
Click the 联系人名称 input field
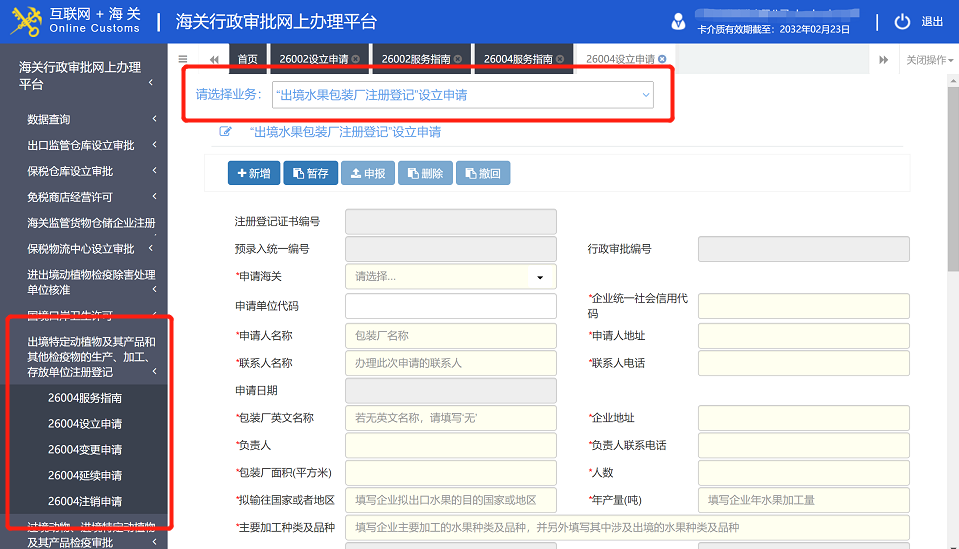[x=451, y=363]
